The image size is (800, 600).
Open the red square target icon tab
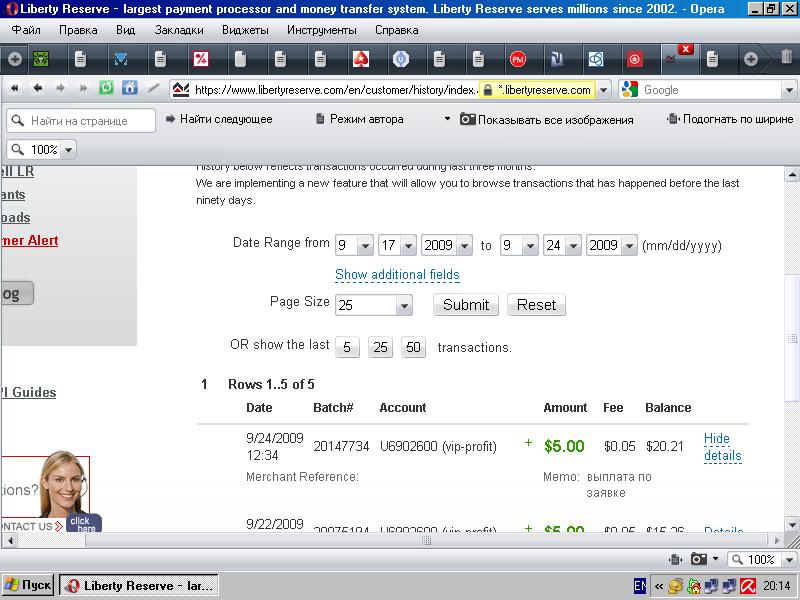[634, 60]
